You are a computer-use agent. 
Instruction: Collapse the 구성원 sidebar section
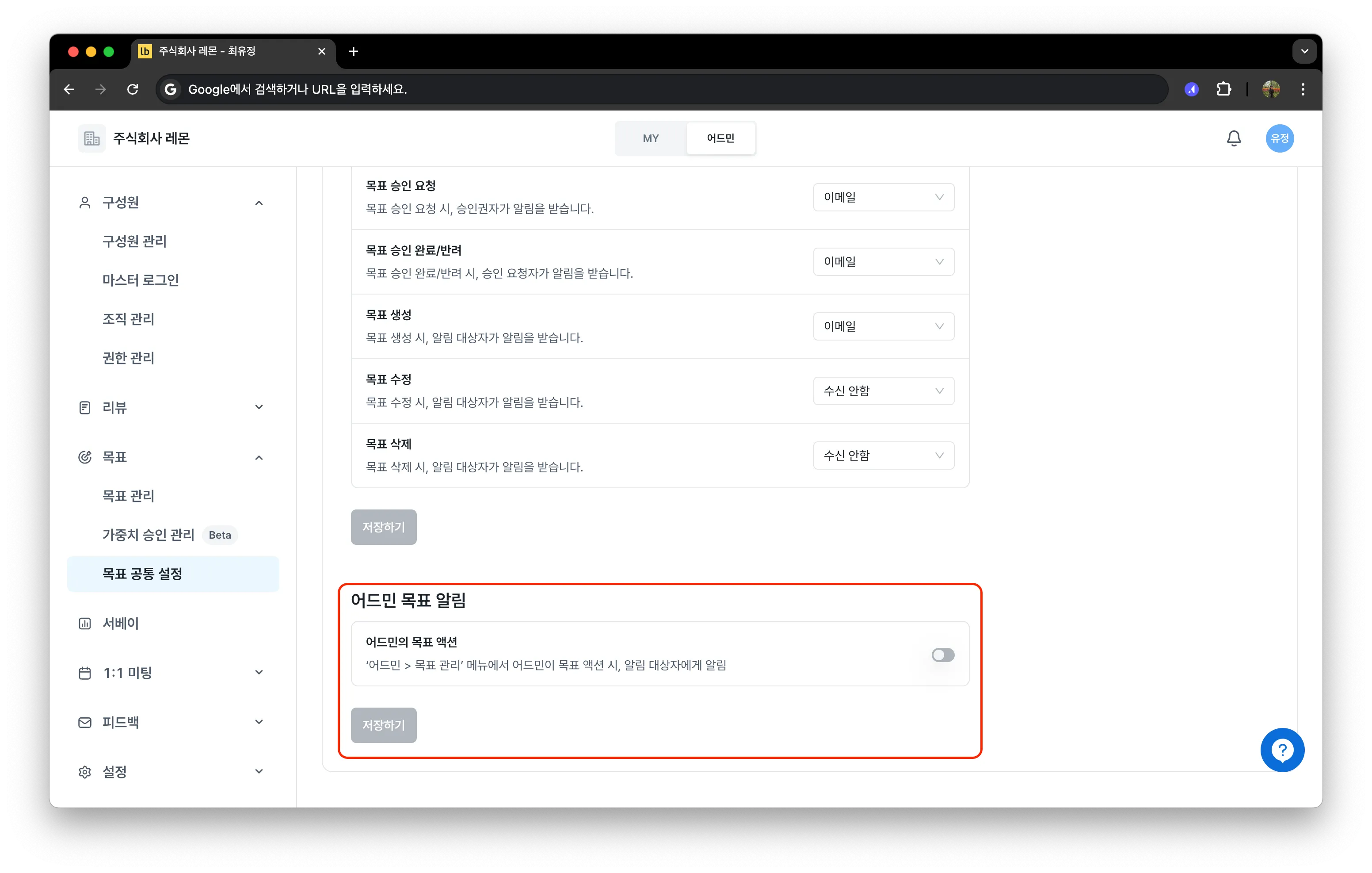click(x=259, y=203)
